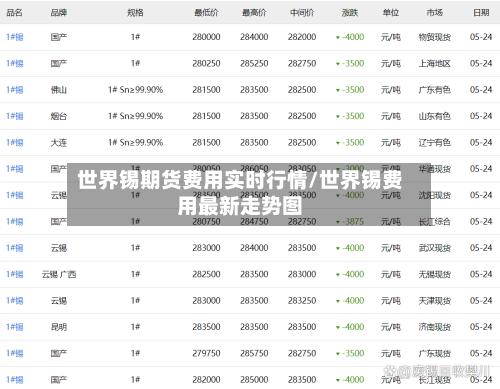Click the 元/吨 unit in 上海地区 row
The width and height of the screenshot is (500, 389).
(x=391, y=63)
